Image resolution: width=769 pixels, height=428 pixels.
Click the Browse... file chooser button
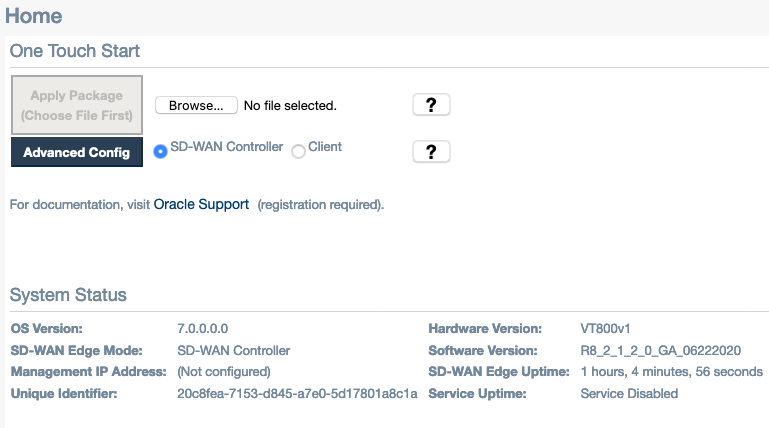tap(196, 105)
